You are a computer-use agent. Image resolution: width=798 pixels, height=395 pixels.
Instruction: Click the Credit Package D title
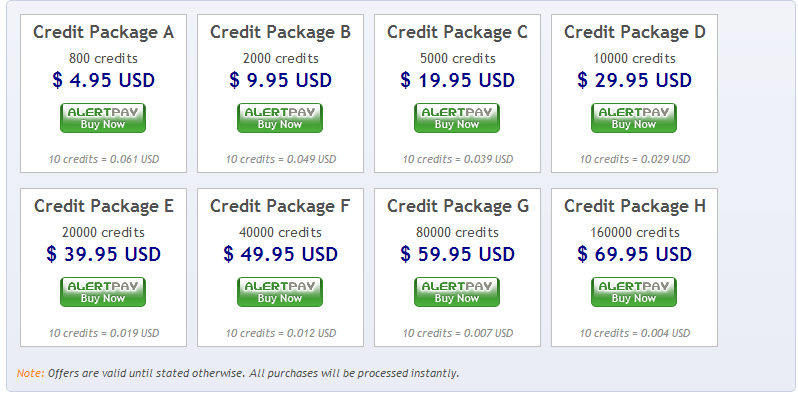click(635, 33)
